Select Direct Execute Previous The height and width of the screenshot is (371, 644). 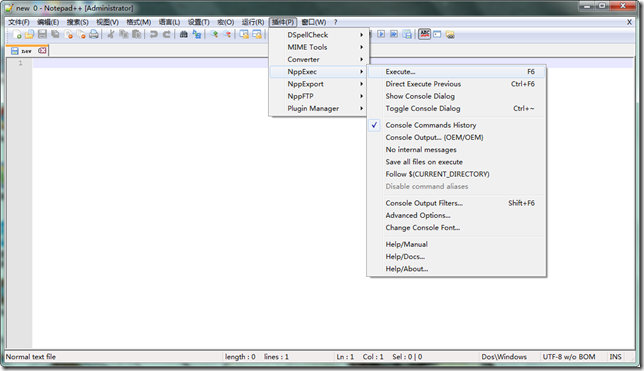point(457,84)
